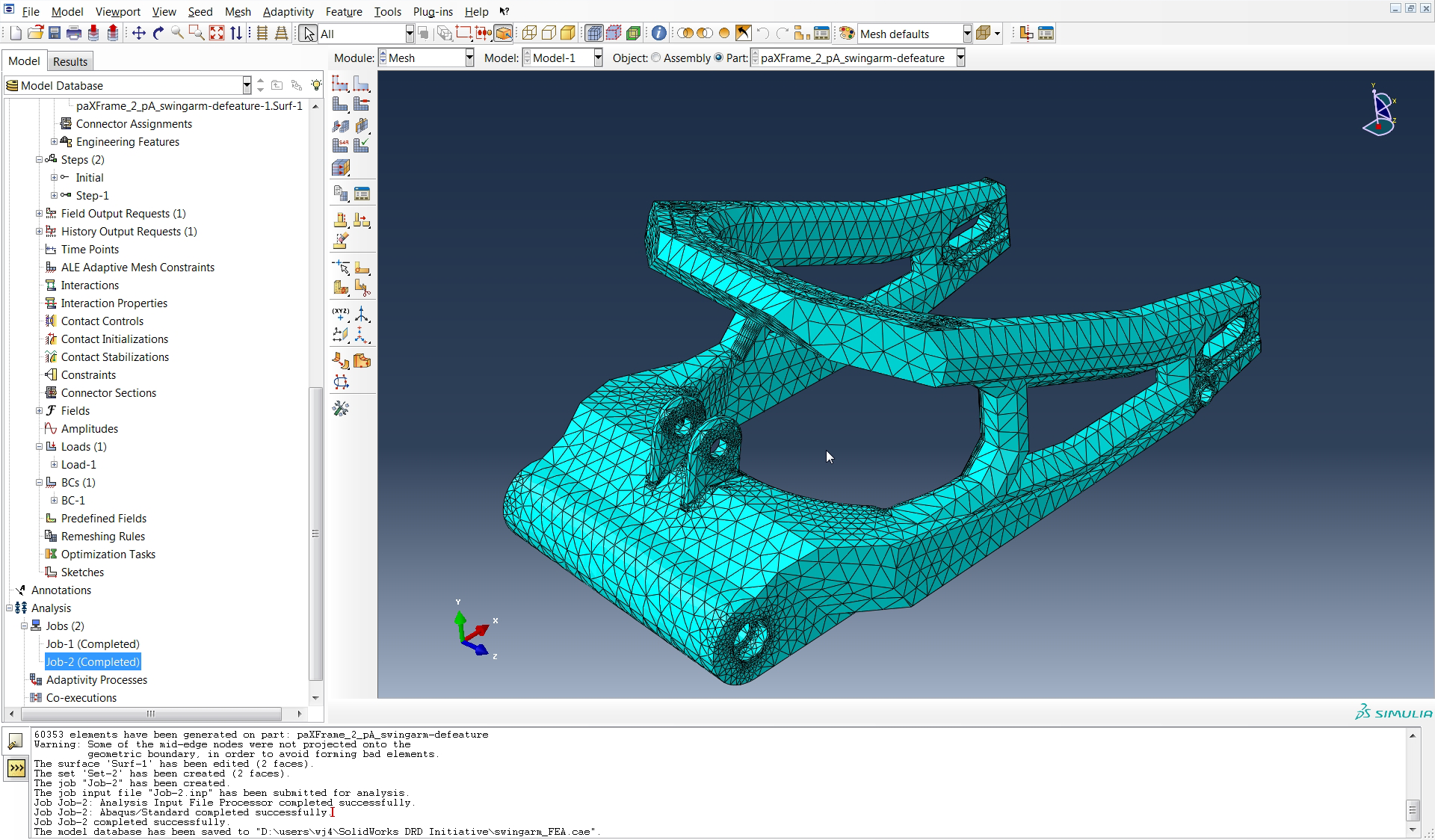Toggle mesh visibility on native geometry

click(x=594, y=33)
